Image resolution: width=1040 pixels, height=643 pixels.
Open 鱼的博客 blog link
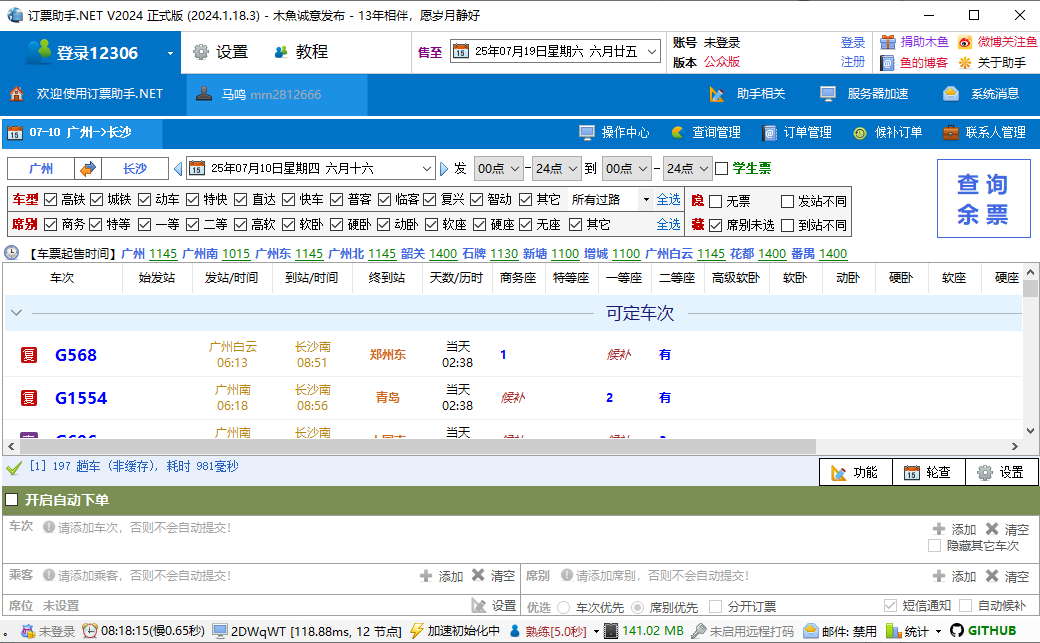point(914,62)
